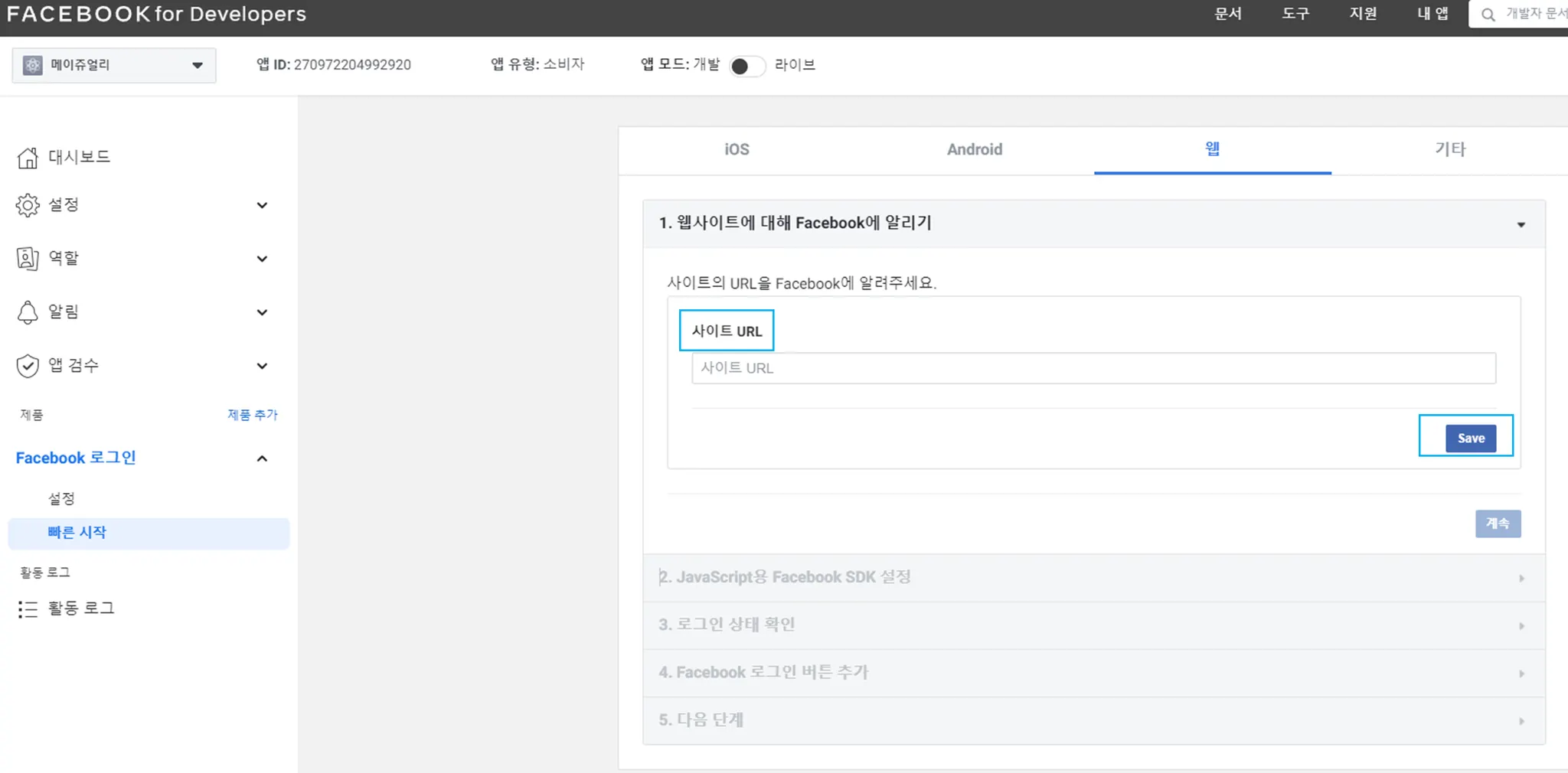
Task: Expand step 3 로그인 상태 확인
Action: coord(1094,625)
